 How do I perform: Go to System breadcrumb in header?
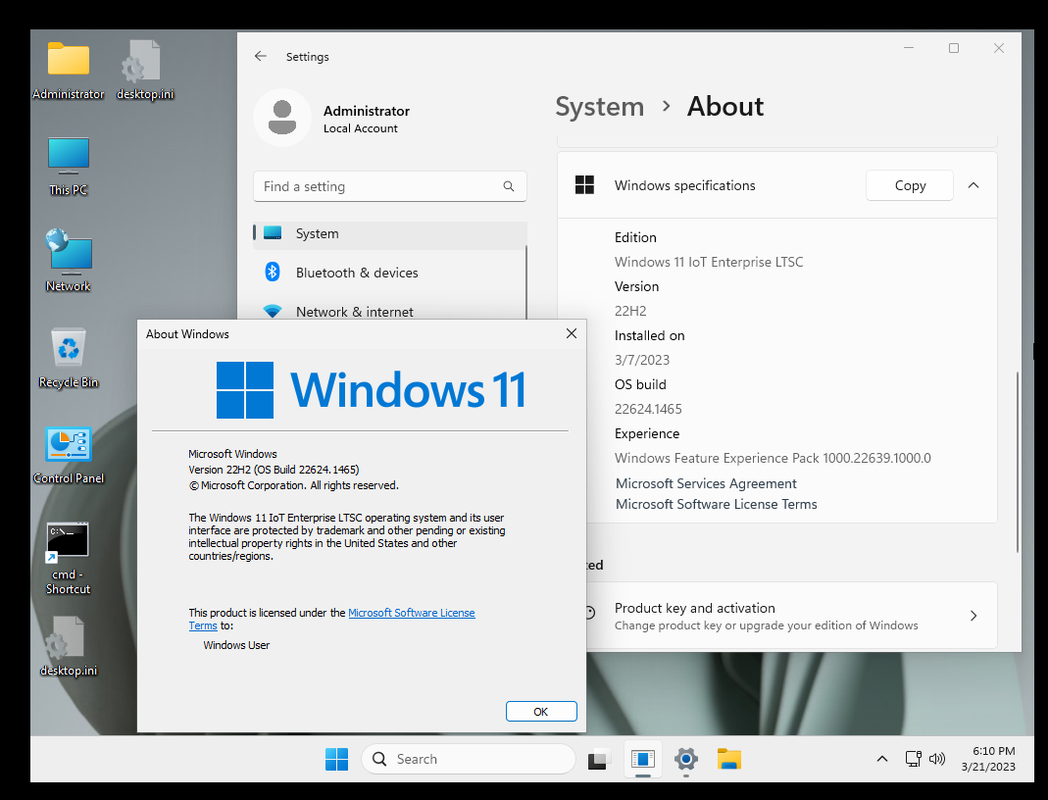600,106
